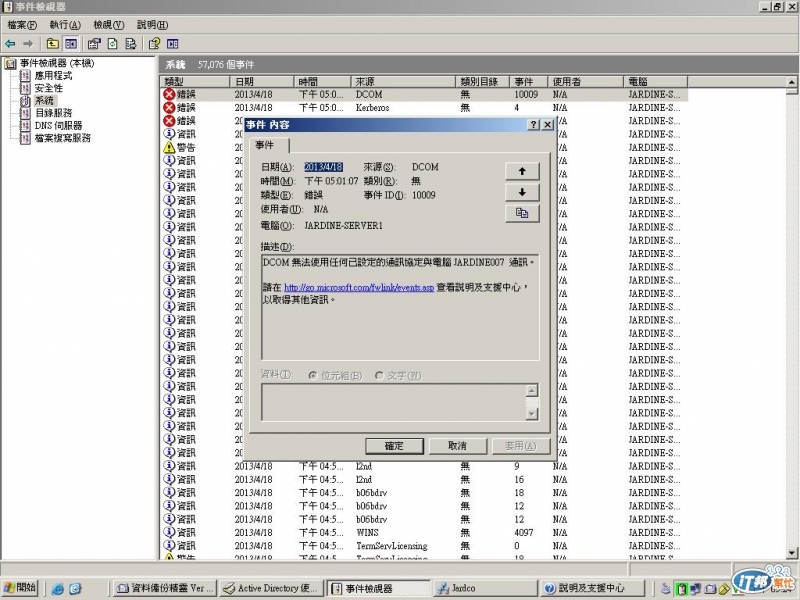
Task: Toggle the console tree show/hide icon
Action: [71, 44]
